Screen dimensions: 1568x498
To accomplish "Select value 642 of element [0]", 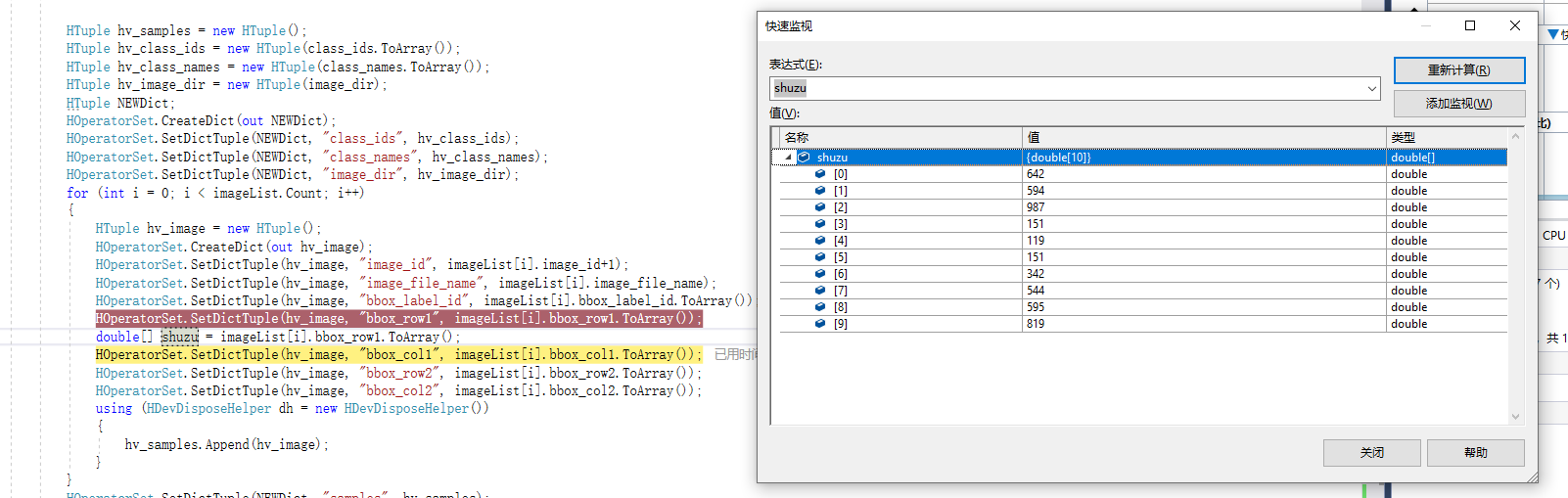I will (x=1036, y=174).
